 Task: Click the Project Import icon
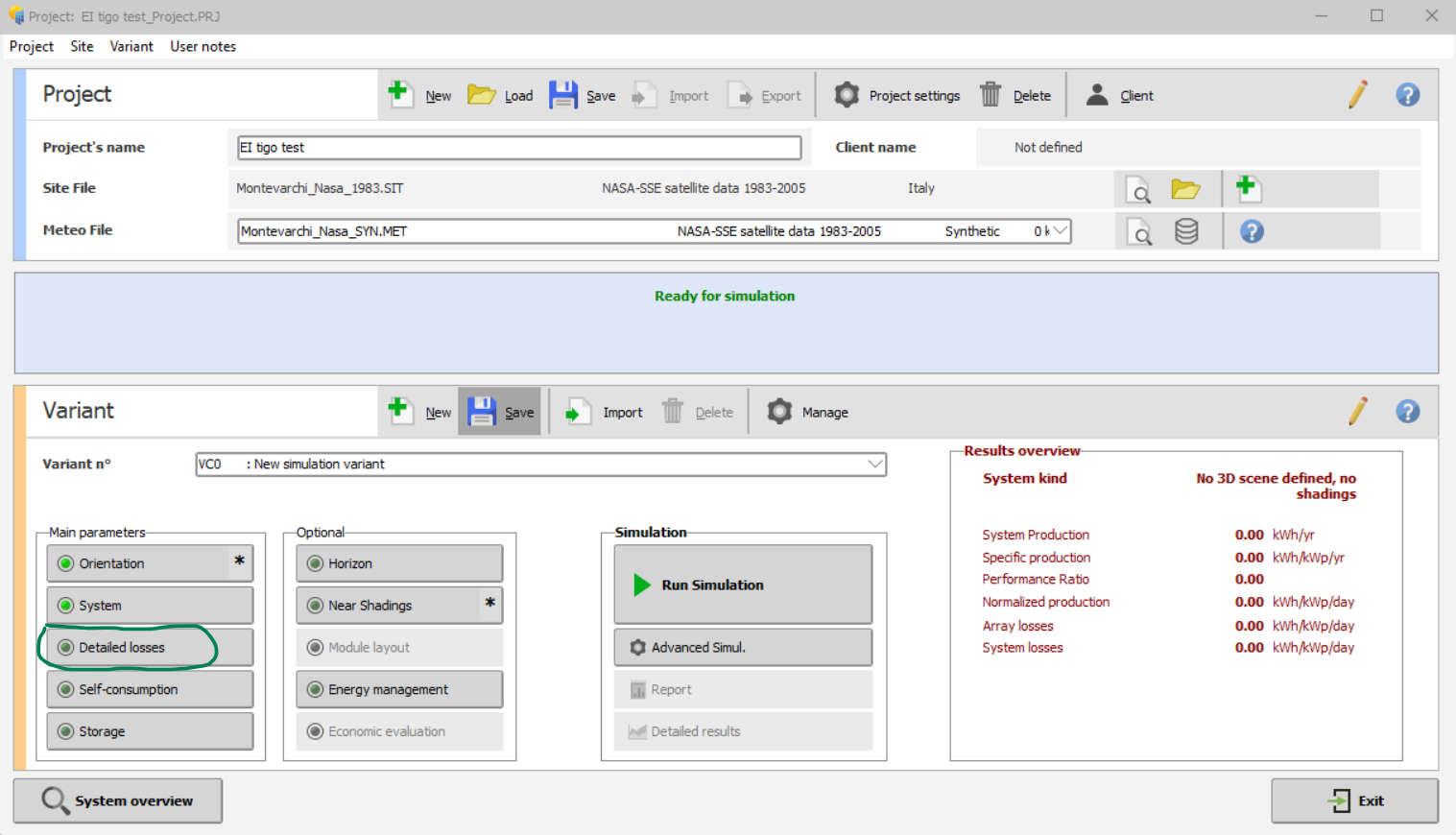point(645,95)
